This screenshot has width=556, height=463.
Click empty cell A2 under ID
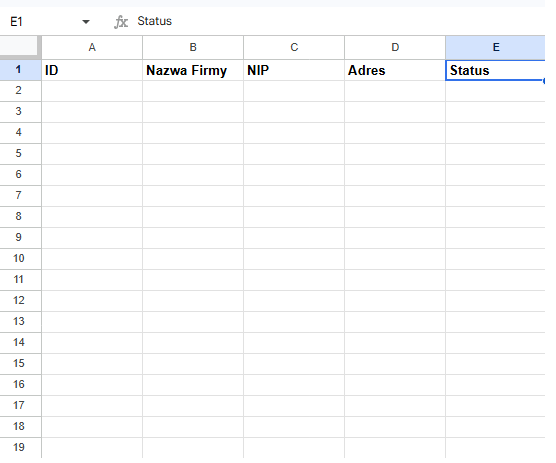pos(92,91)
